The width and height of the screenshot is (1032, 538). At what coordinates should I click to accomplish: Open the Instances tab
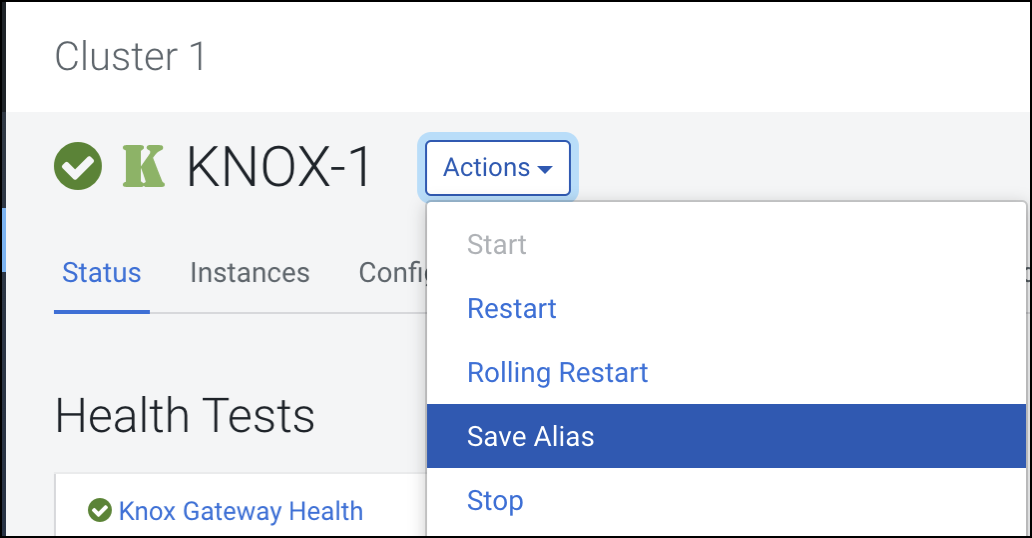coord(249,272)
